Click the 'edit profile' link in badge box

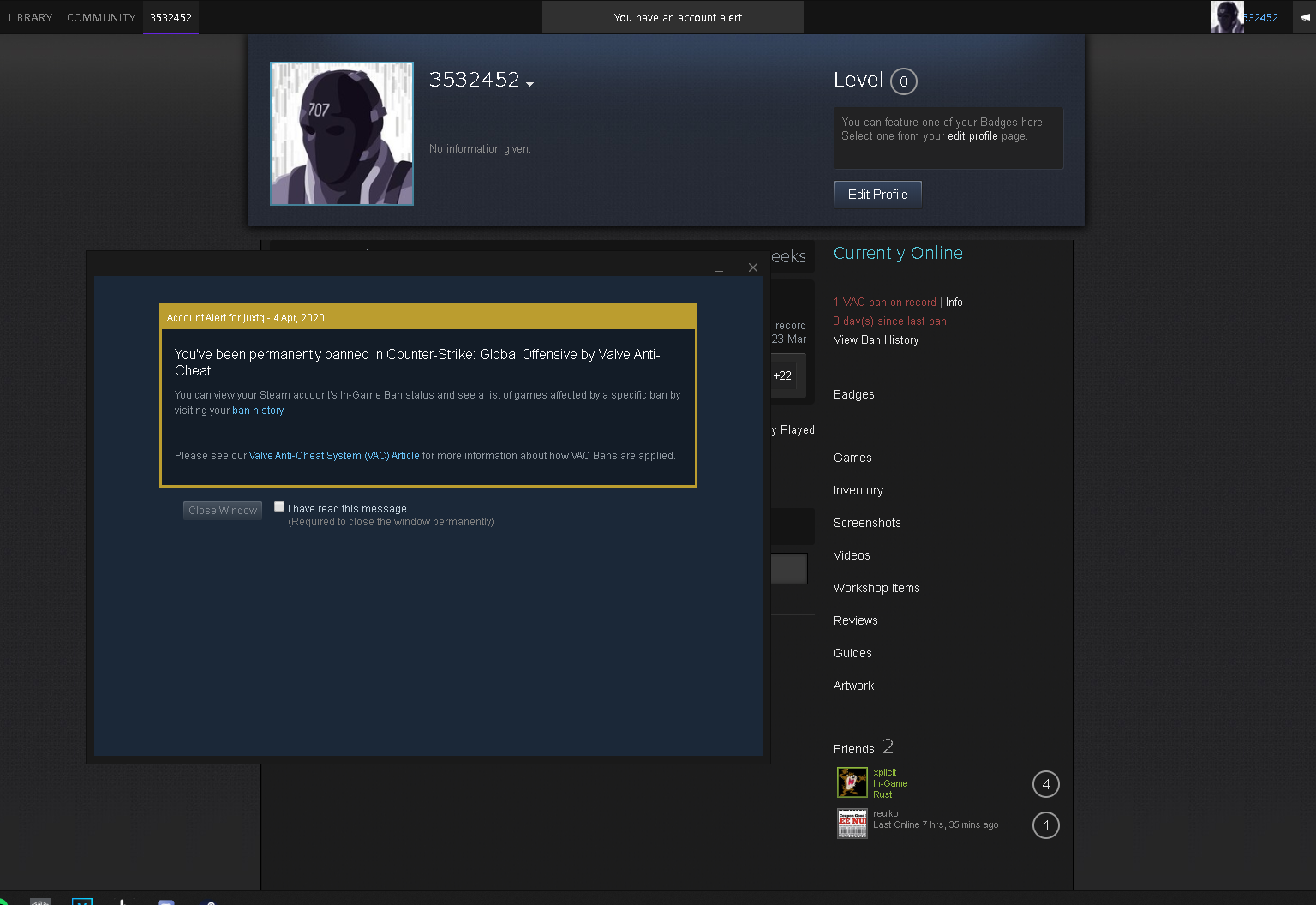click(972, 136)
